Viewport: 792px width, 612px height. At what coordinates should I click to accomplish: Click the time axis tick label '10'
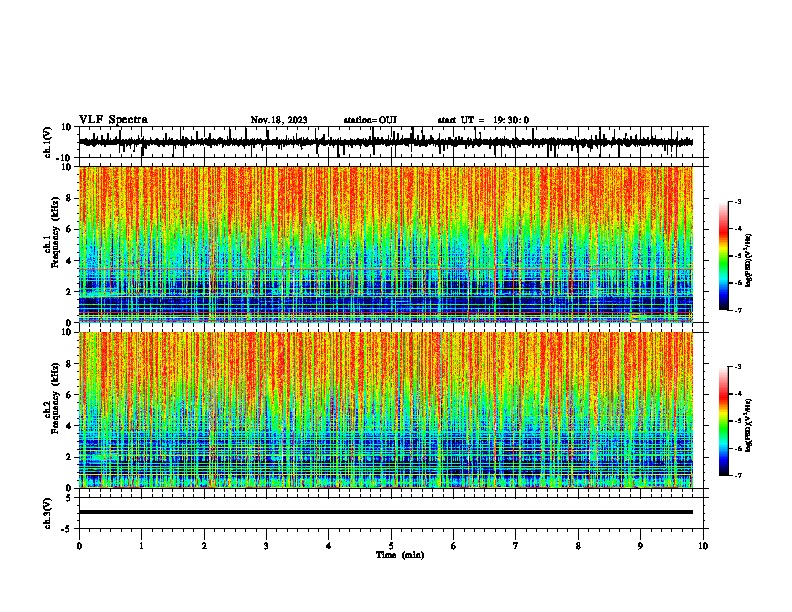[703, 546]
